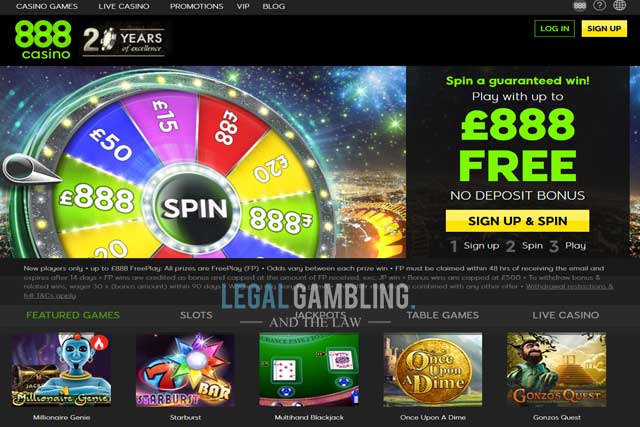Click the yellow Sign Up & Spin button
Image resolution: width=640 pixels, height=427 pixels.
point(517,221)
